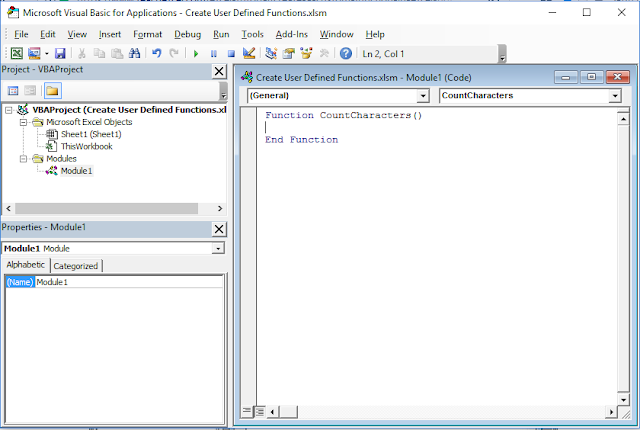Select the VBAProject root item
Viewport: 640px width, 430px height.
click(x=129, y=110)
